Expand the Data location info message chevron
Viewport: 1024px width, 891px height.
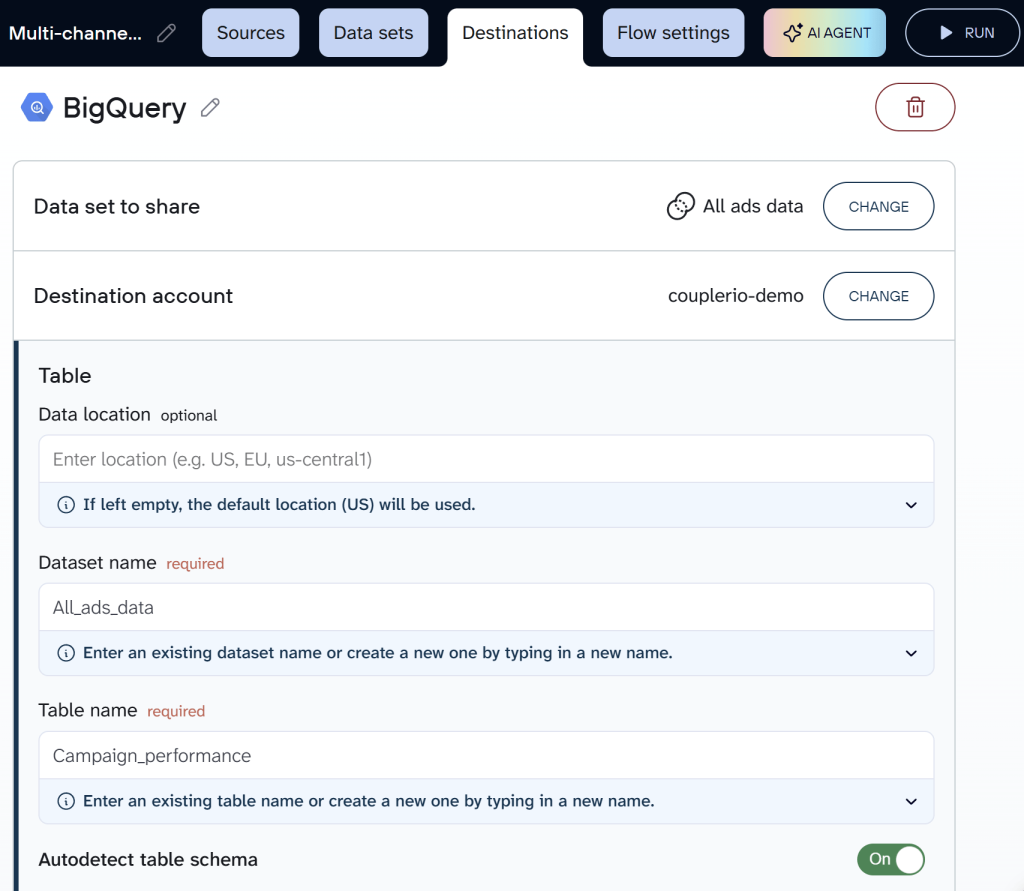click(x=911, y=505)
